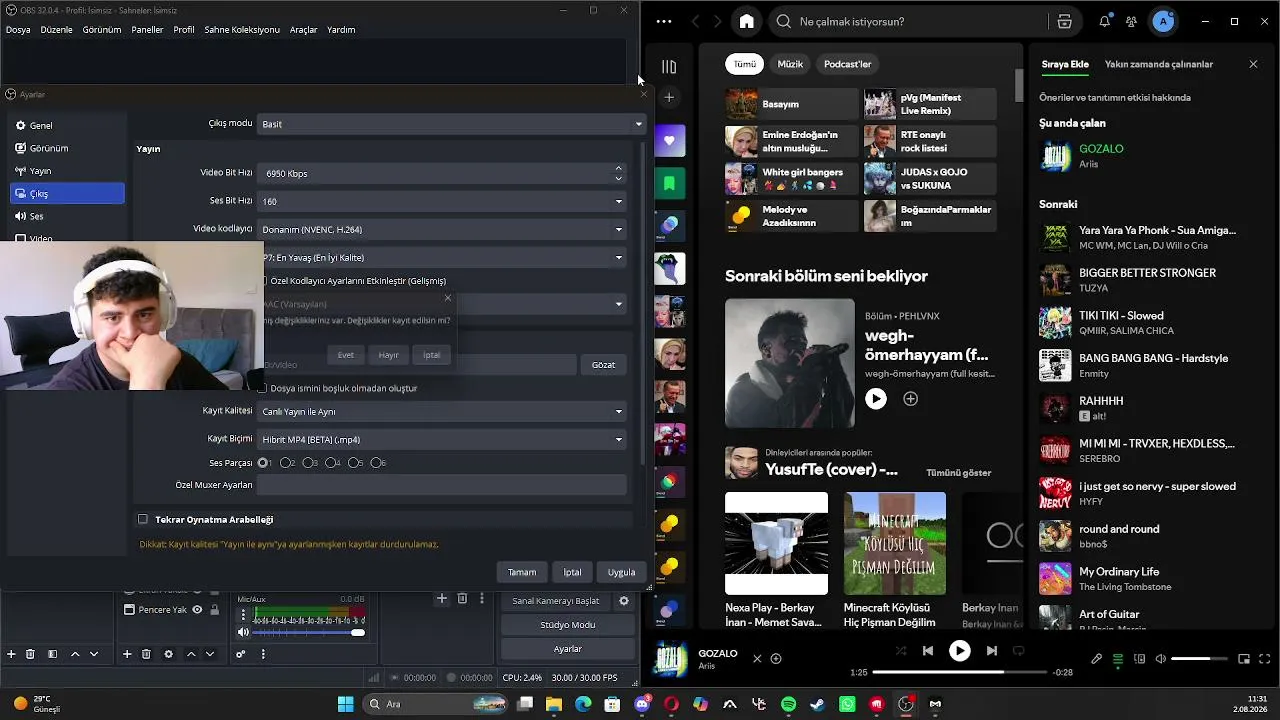The height and width of the screenshot is (720, 1280).
Task: Open Liked Songs heart playlist in sidebar
Action: [669, 140]
